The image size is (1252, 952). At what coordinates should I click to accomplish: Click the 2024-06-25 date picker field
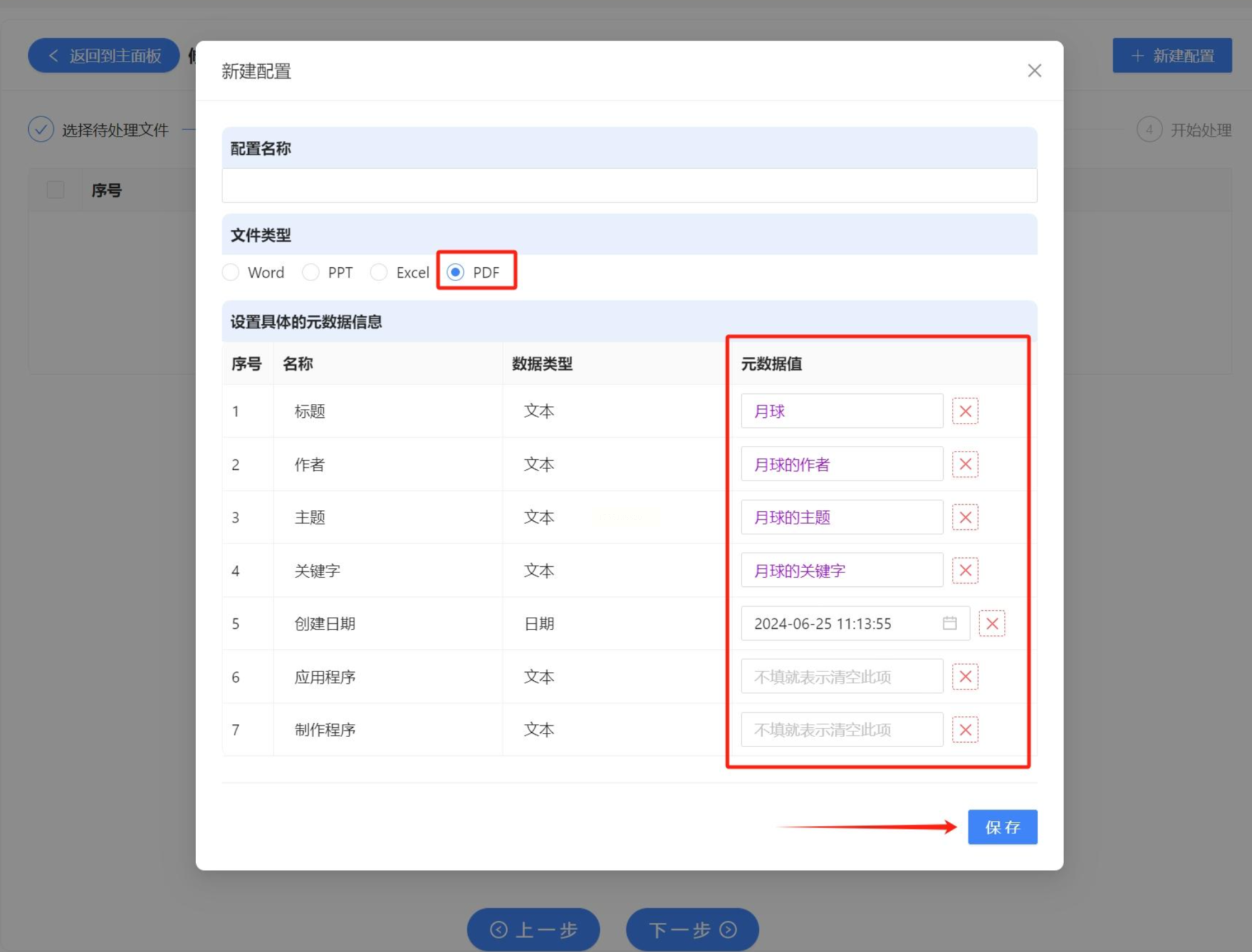(x=840, y=624)
